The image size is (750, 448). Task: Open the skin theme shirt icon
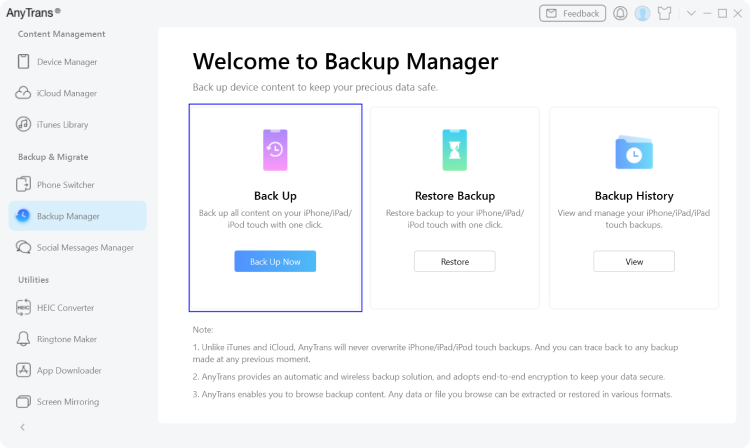coord(663,13)
